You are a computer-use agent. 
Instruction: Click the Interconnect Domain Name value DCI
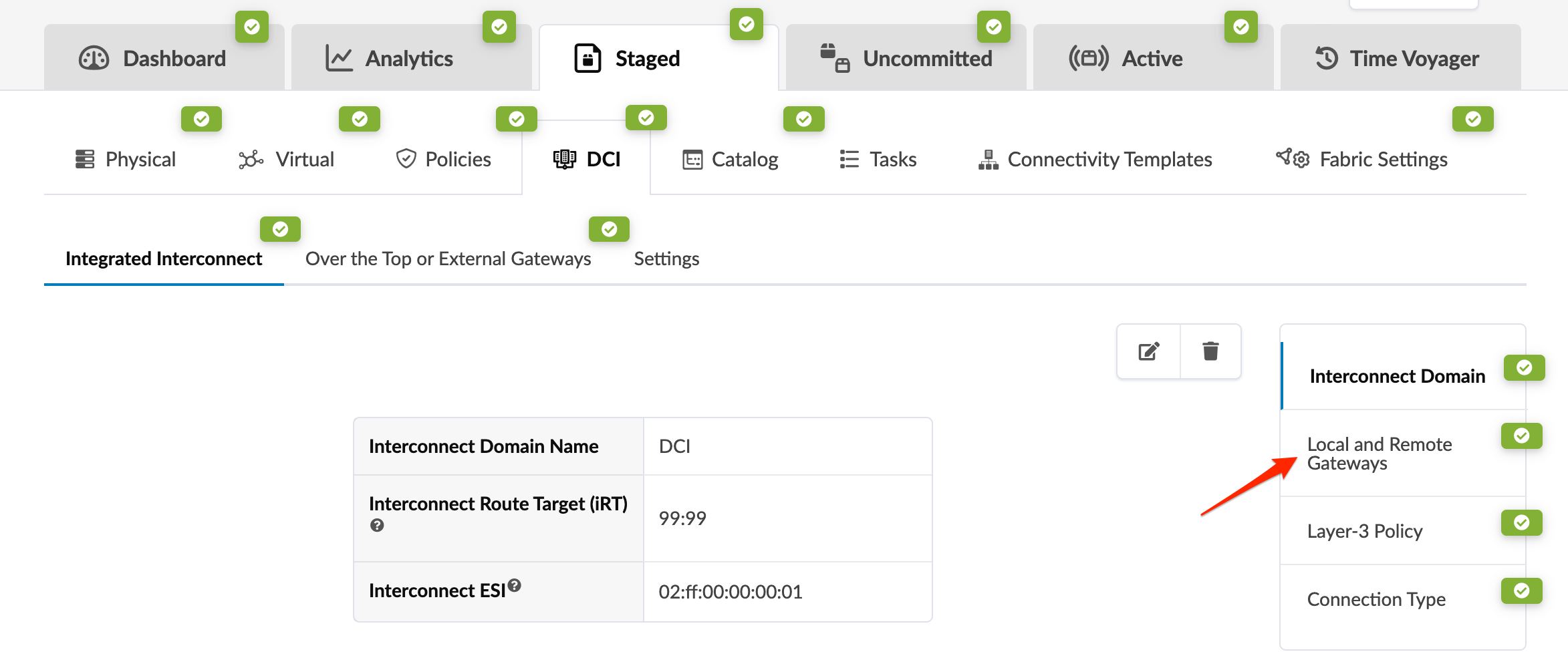[x=674, y=446]
